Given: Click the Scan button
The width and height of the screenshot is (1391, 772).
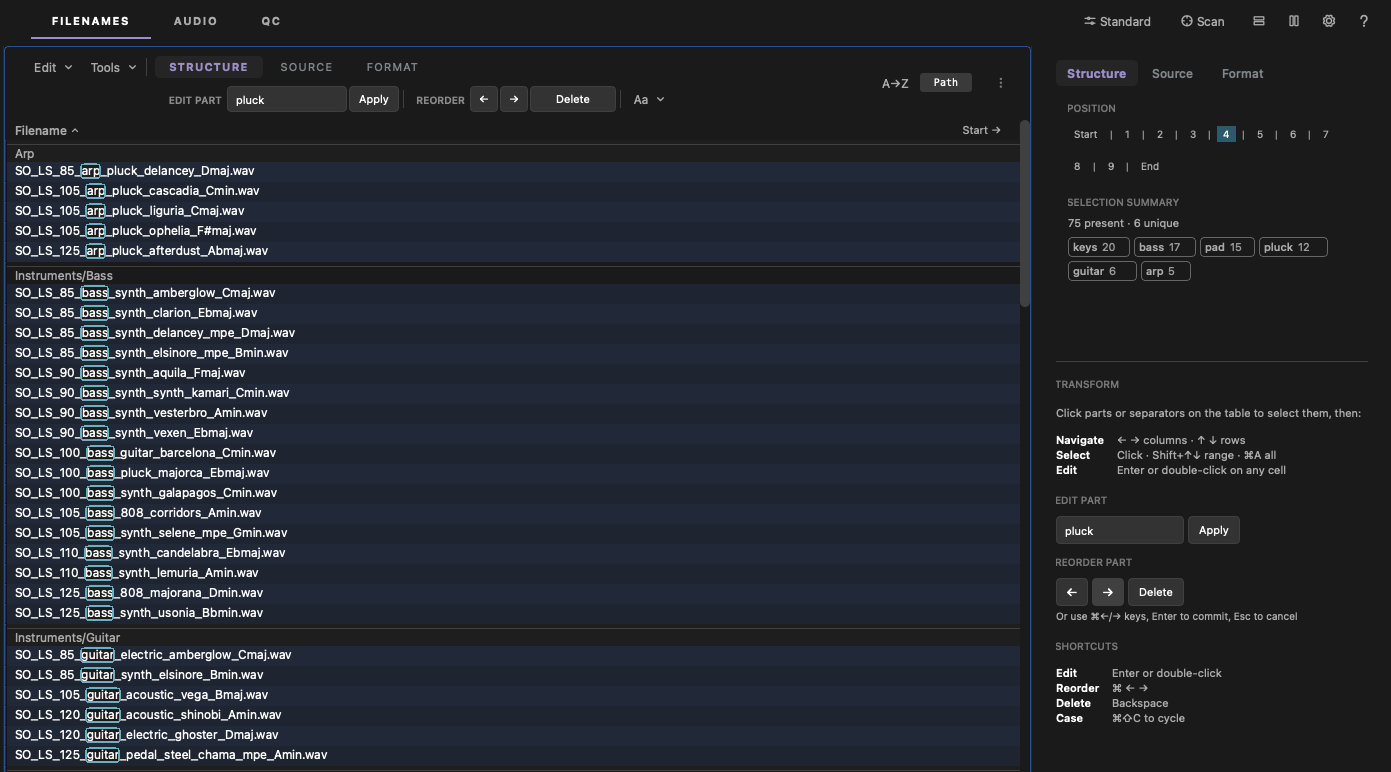Looking at the screenshot, I should click(1202, 21).
